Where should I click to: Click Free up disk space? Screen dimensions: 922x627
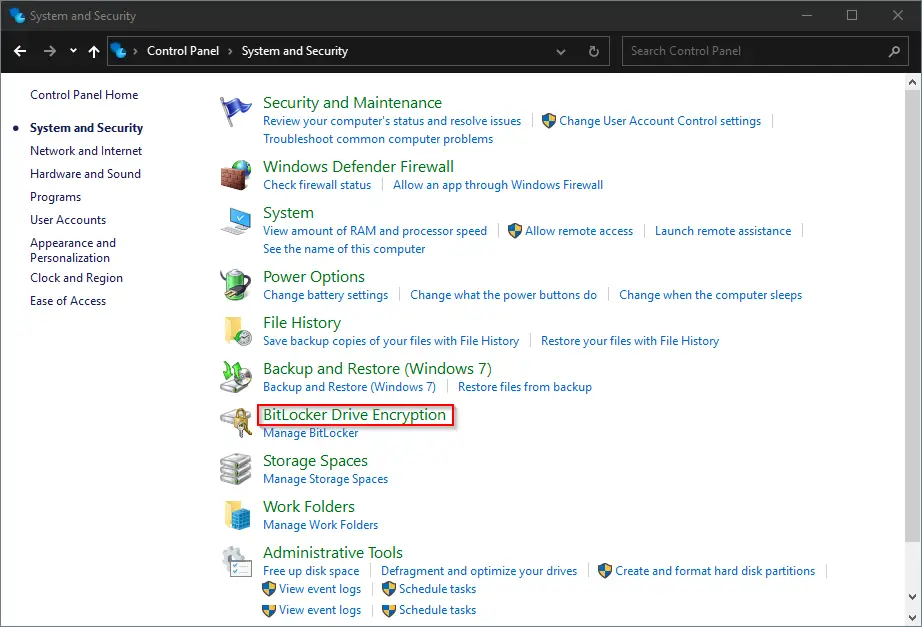[x=311, y=571]
